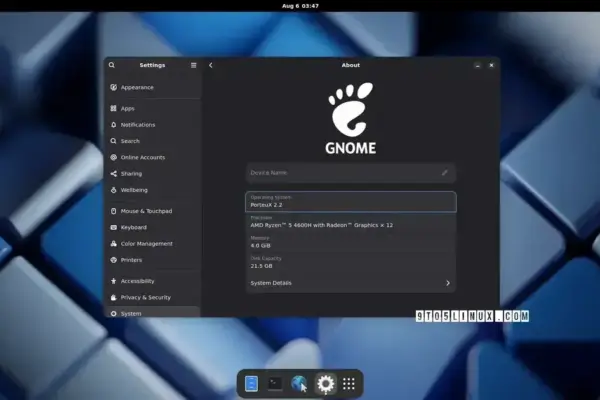The width and height of the screenshot is (600, 400).
Task: Click the Accessibility sidebar icon
Action: [x=114, y=281]
